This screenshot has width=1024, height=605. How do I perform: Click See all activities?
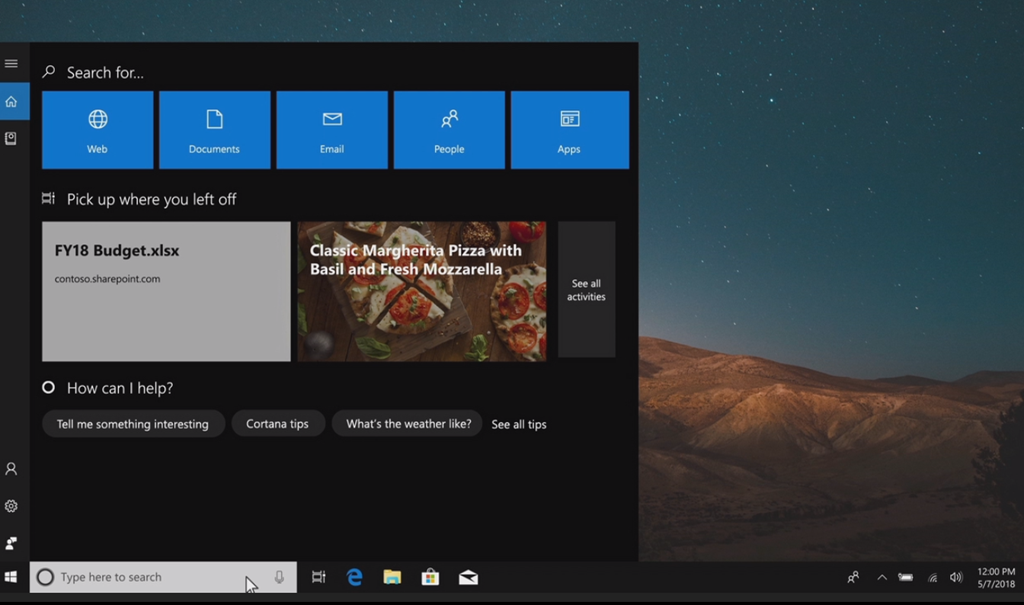click(586, 290)
